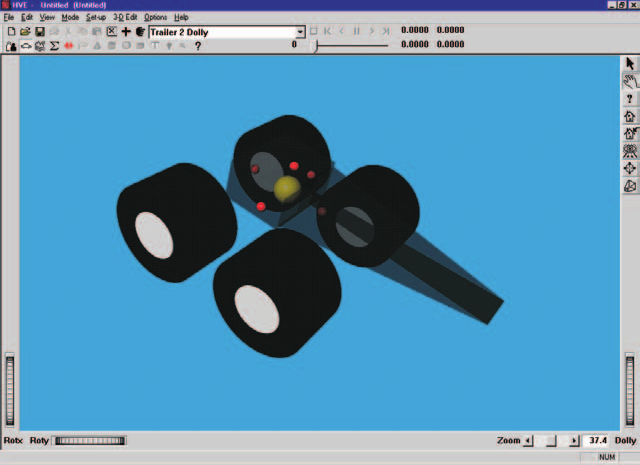Open the Mode menu
The width and height of the screenshot is (640, 465).
70,17
